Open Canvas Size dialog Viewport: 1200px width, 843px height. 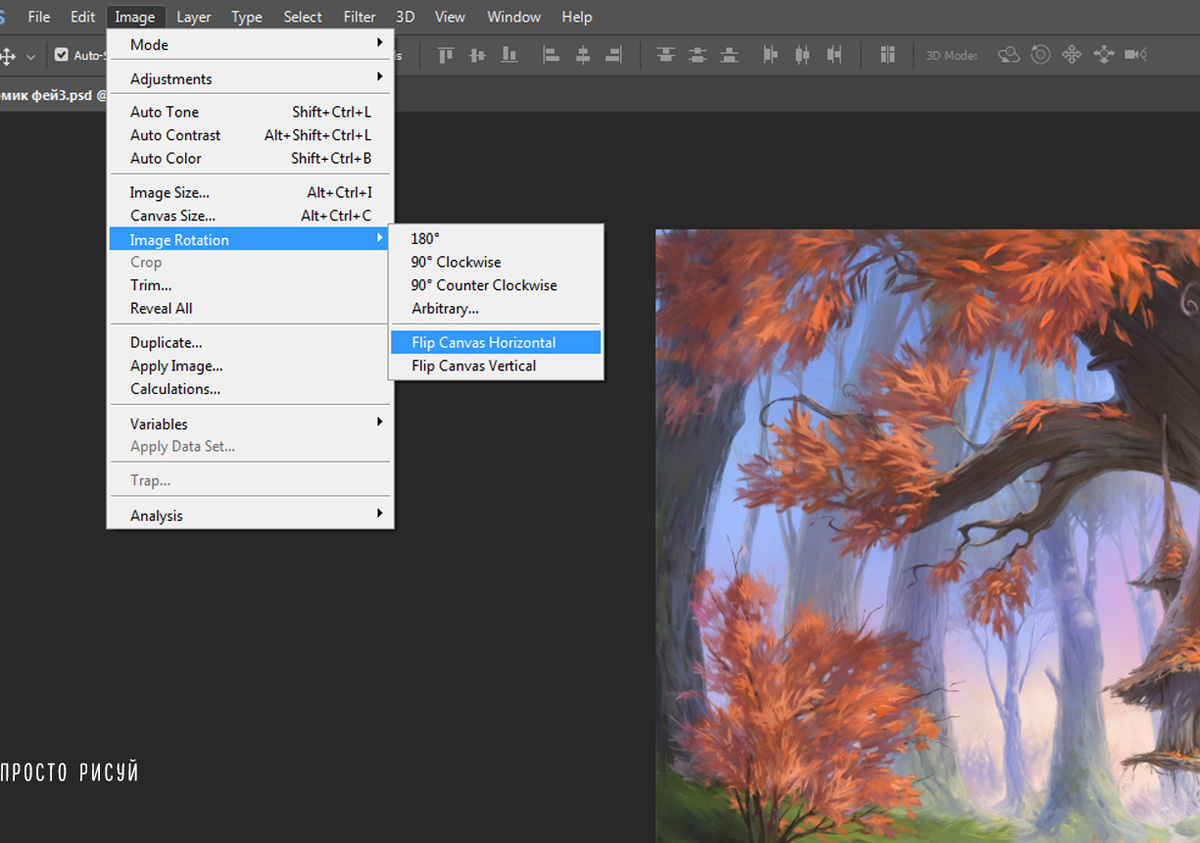tap(250, 215)
